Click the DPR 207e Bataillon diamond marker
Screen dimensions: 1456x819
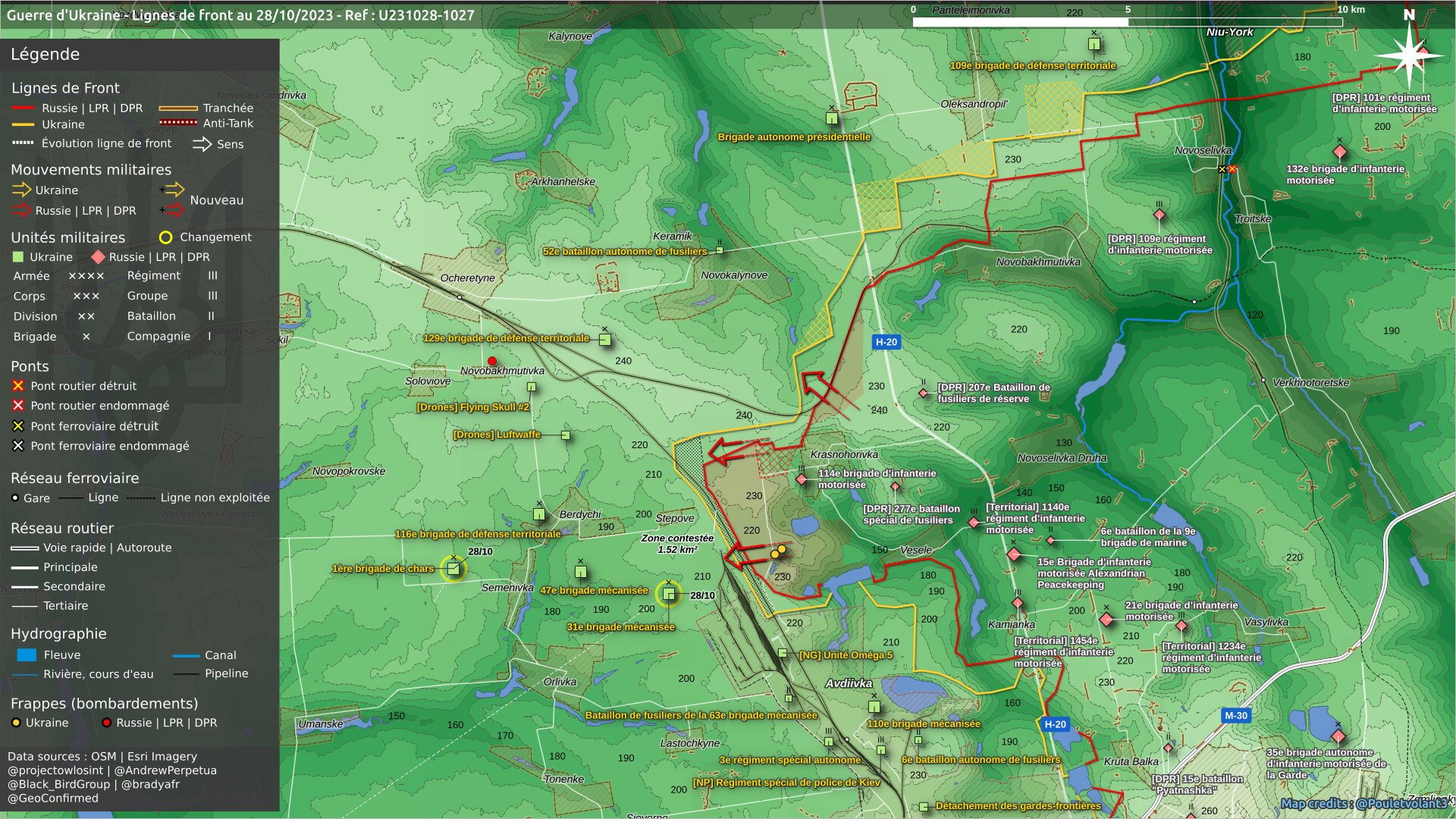(x=923, y=393)
